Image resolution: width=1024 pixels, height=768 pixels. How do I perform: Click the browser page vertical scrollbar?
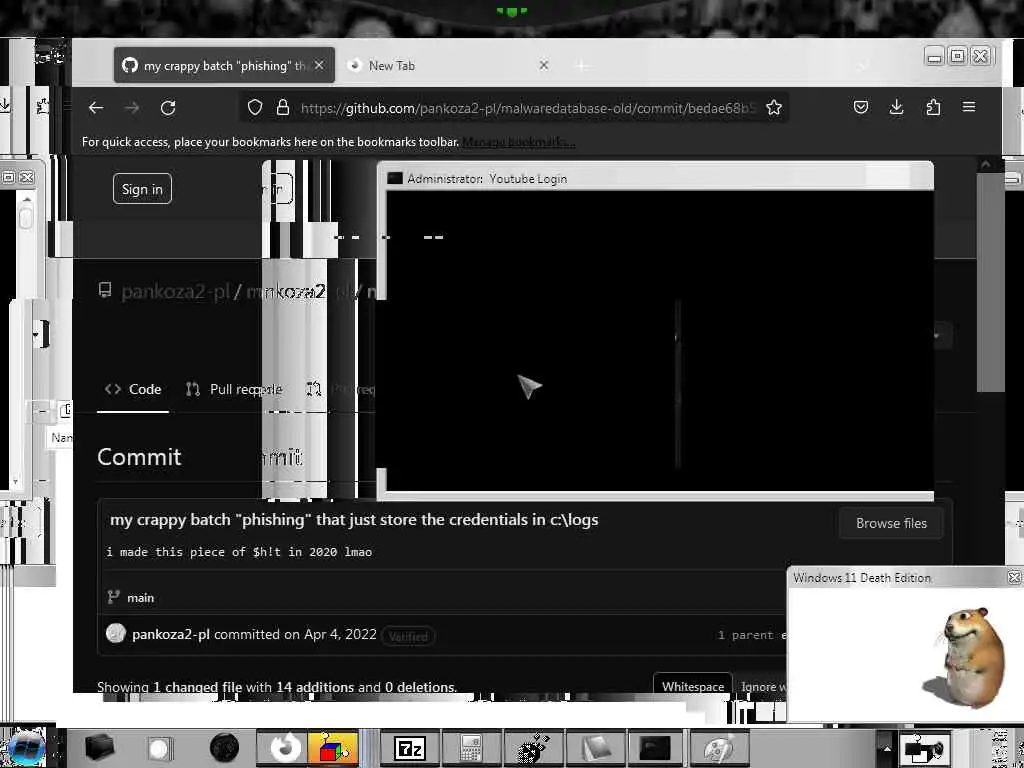click(989, 281)
